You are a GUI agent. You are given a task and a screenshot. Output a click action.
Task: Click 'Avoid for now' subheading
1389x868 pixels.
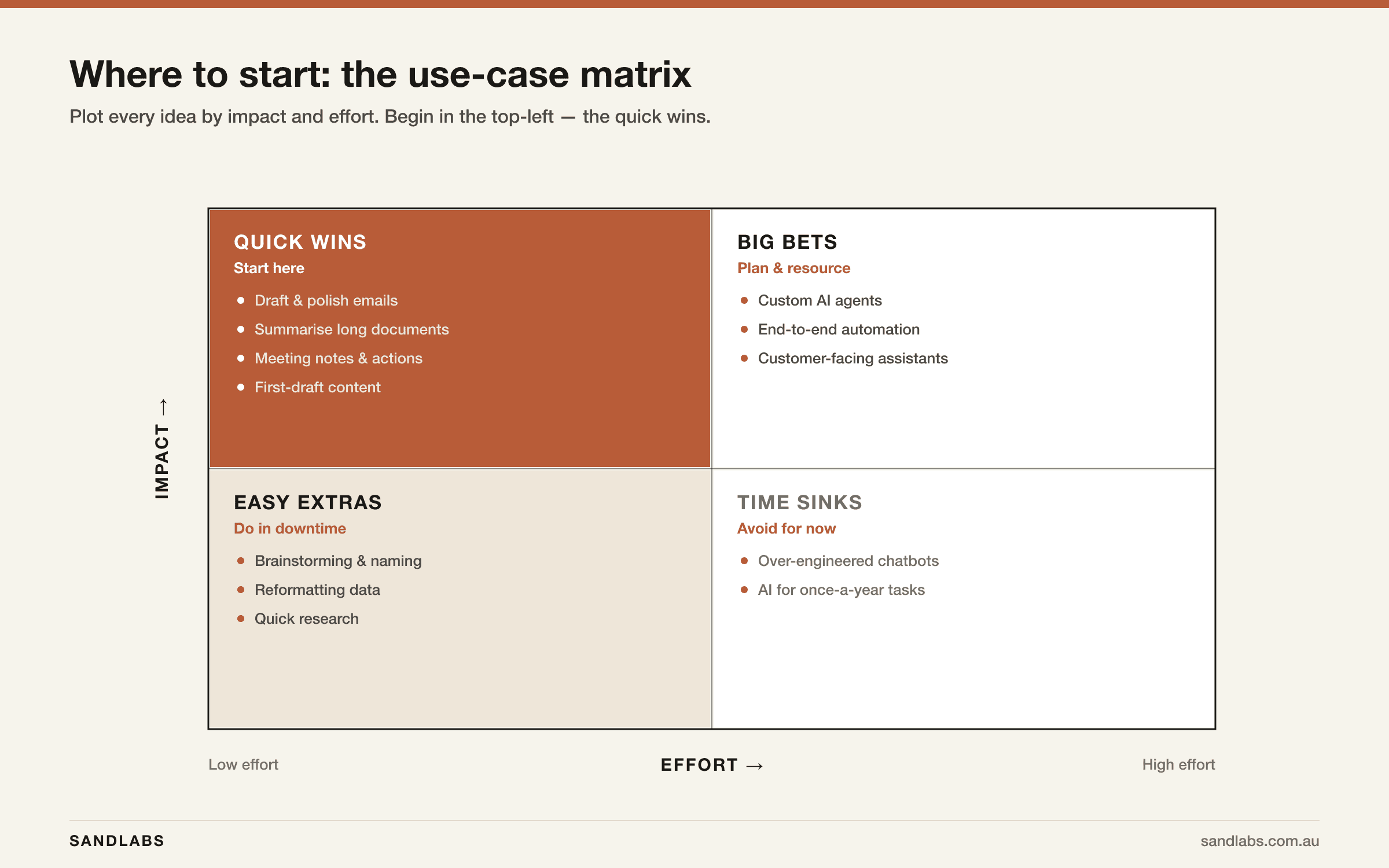pos(787,528)
